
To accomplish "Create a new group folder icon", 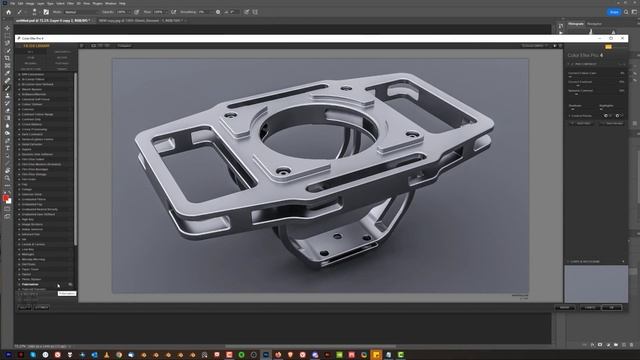I will (616, 345).
